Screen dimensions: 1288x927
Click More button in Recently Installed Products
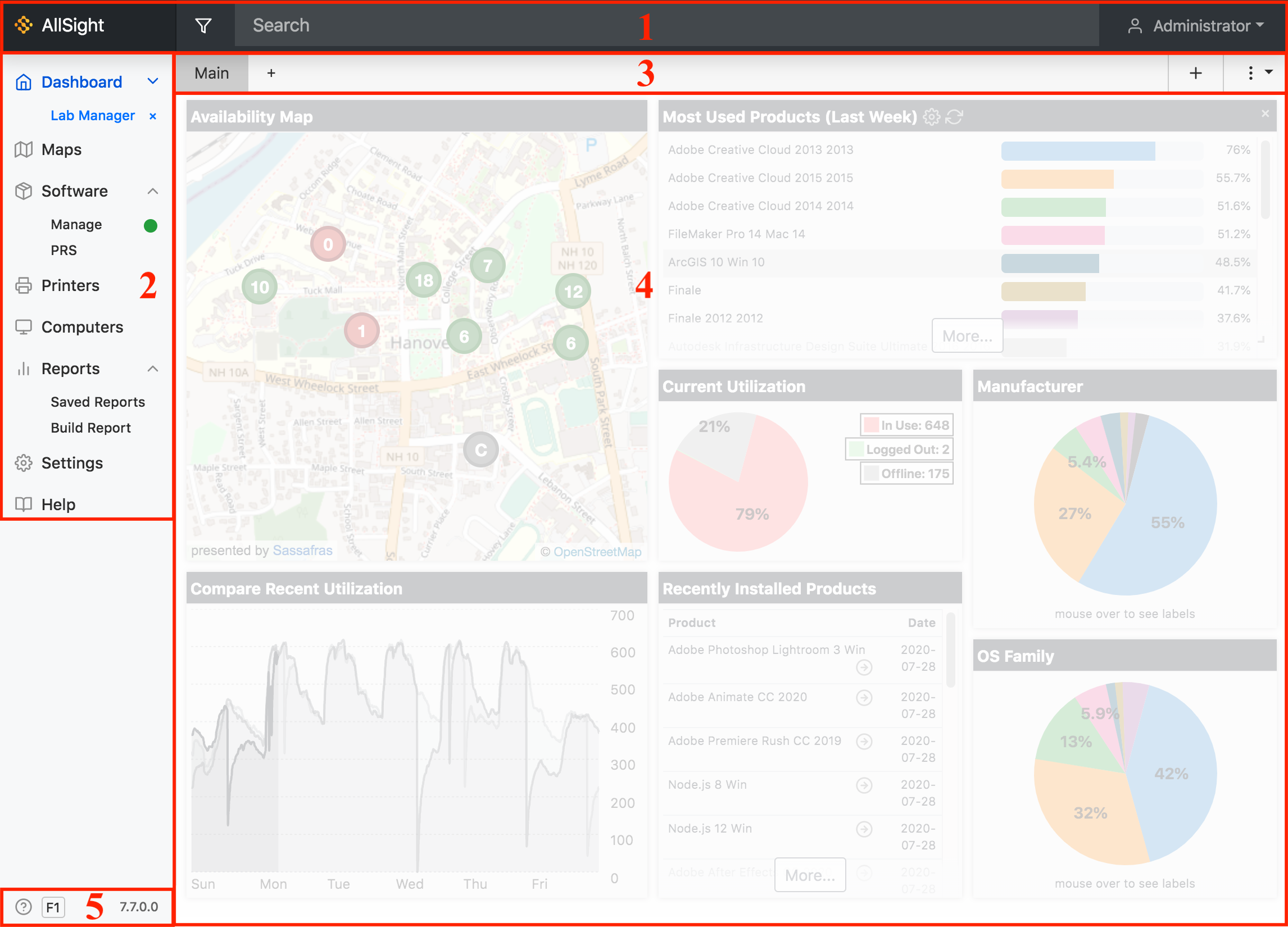[810, 875]
